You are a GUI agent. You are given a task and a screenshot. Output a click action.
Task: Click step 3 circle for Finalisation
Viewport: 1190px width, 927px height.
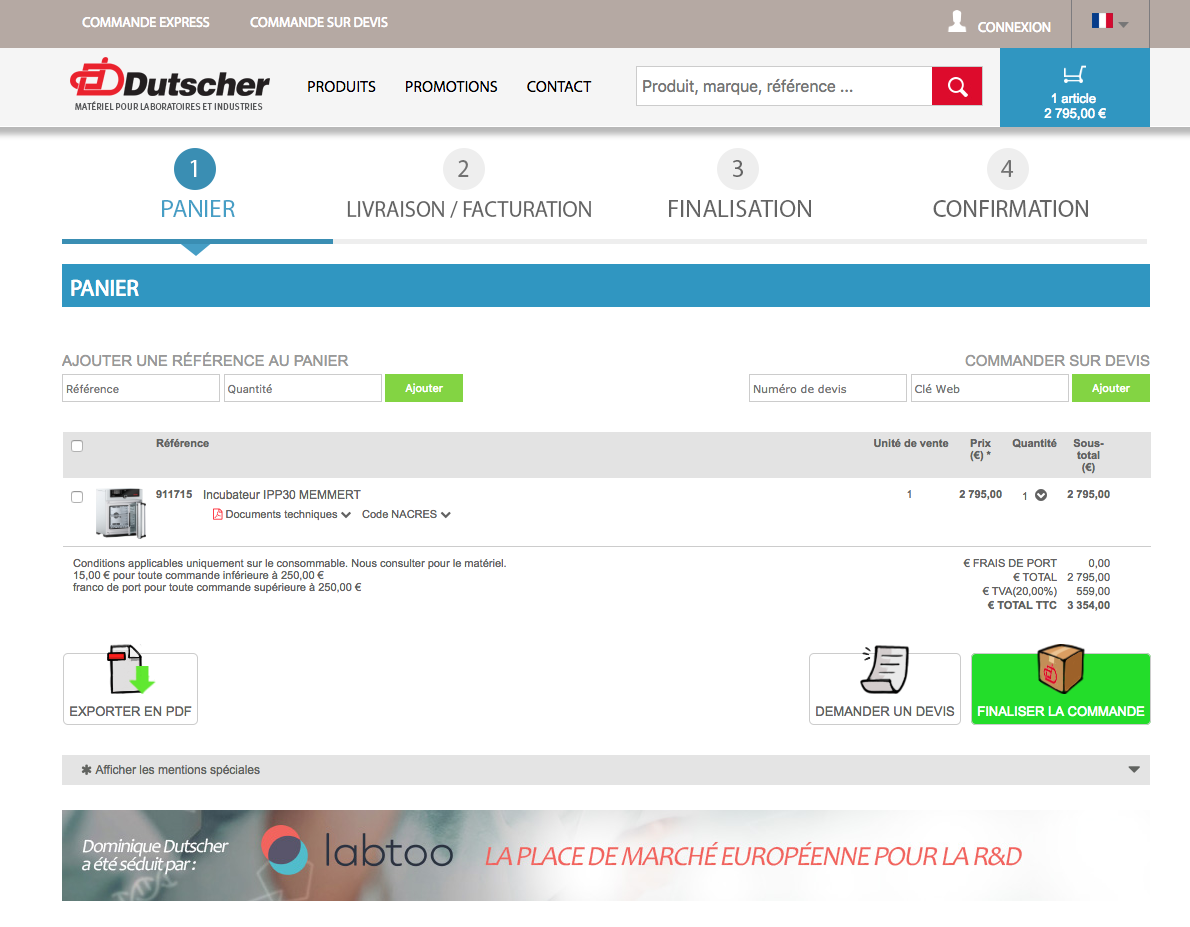coord(738,169)
